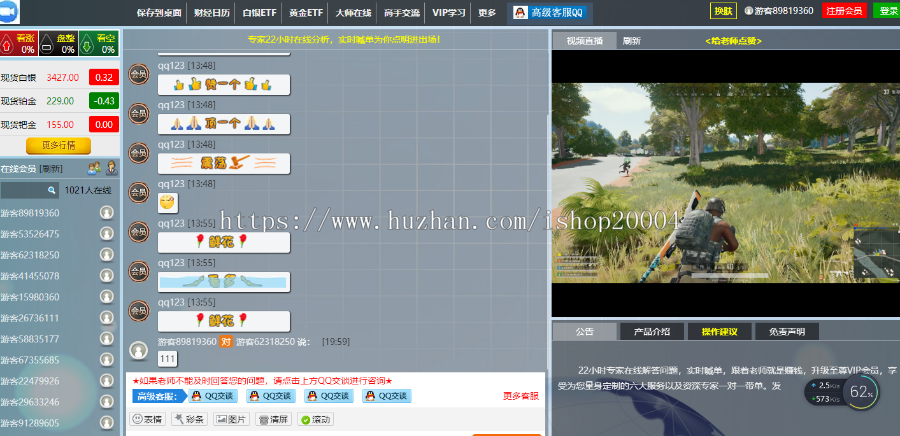
Task: Toggle the 滚动 auto-scroll option
Action: pyautogui.click(x=315, y=419)
